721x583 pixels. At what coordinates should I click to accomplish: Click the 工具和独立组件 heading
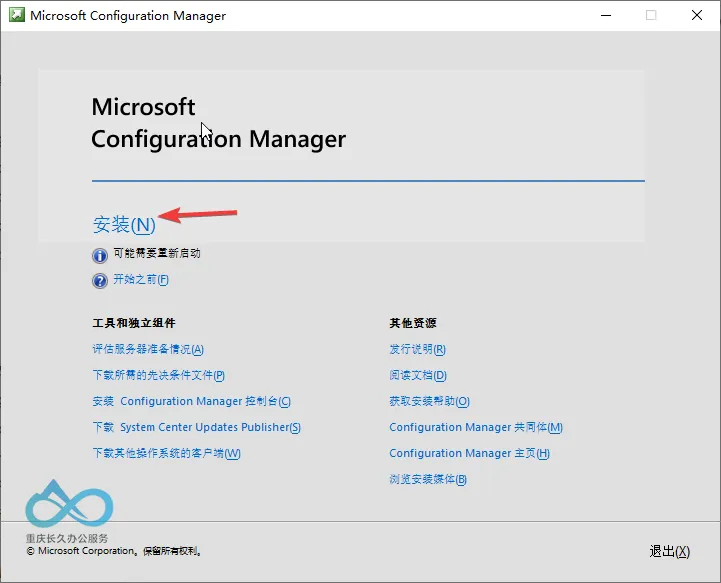click(x=134, y=323)
